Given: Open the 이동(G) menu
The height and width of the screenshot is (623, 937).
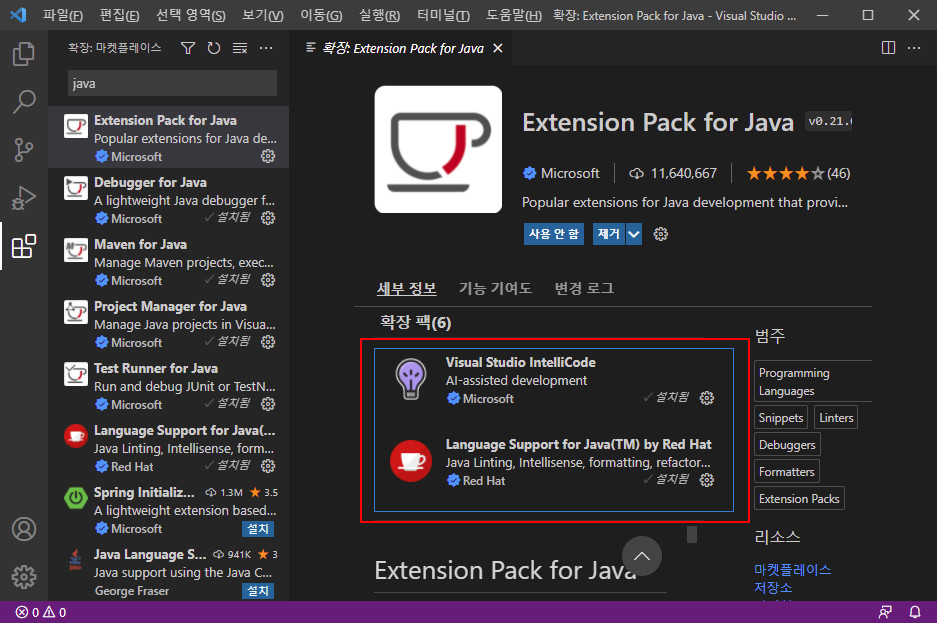Looking at the screenshot, I should click(x=321, y=16).
